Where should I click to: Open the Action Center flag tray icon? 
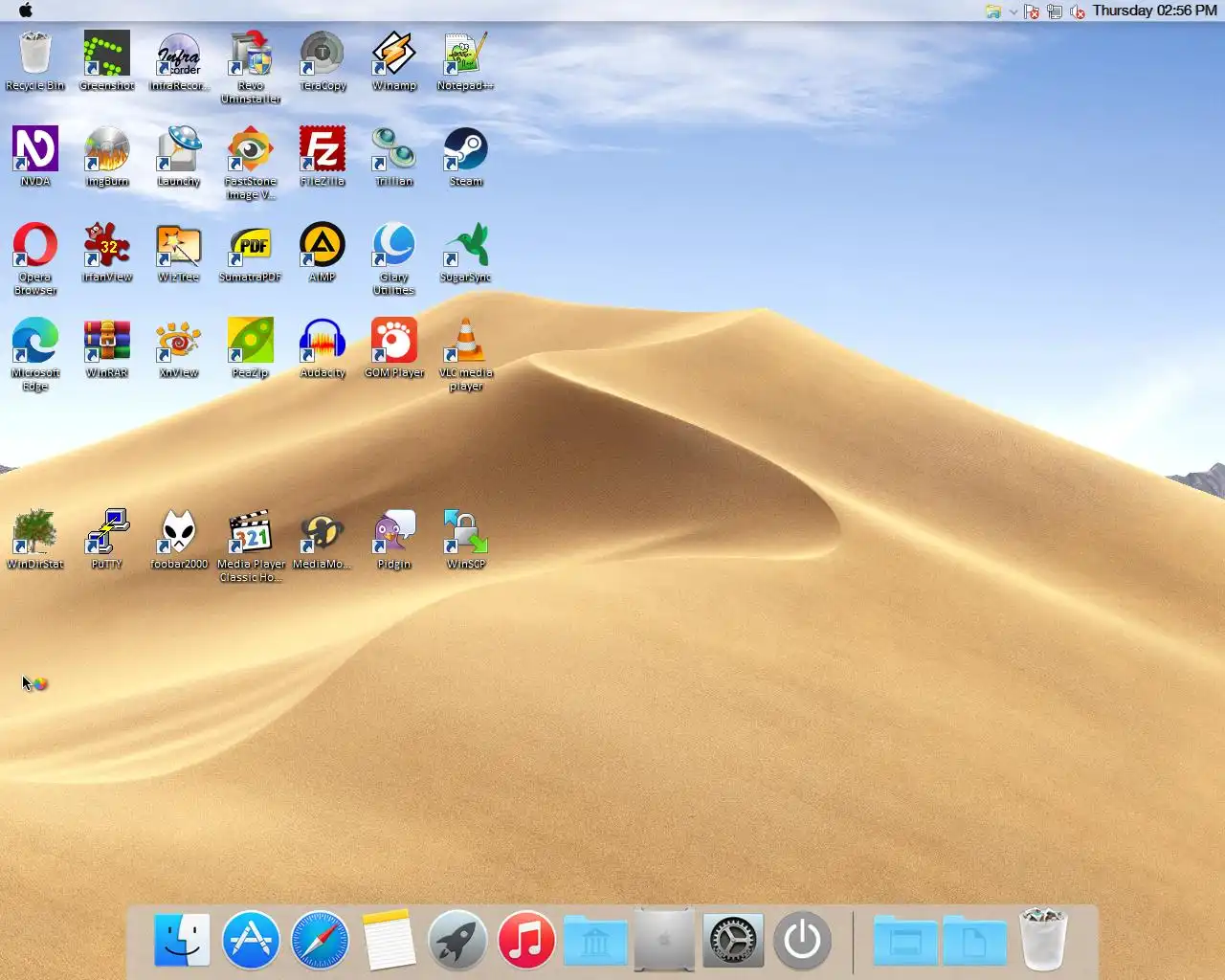coord(1032,11)
